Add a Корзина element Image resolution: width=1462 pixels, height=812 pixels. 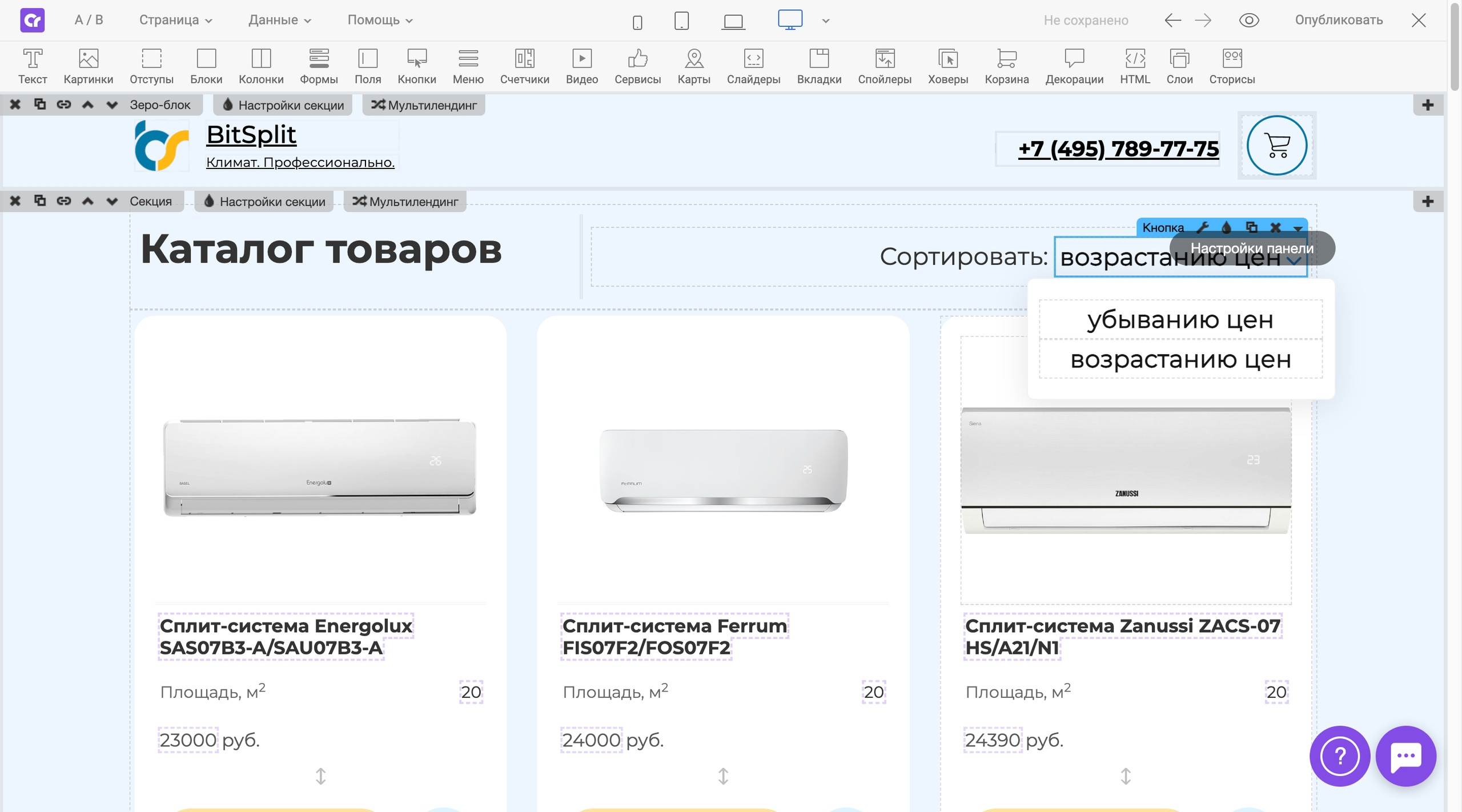[1007, 66]
